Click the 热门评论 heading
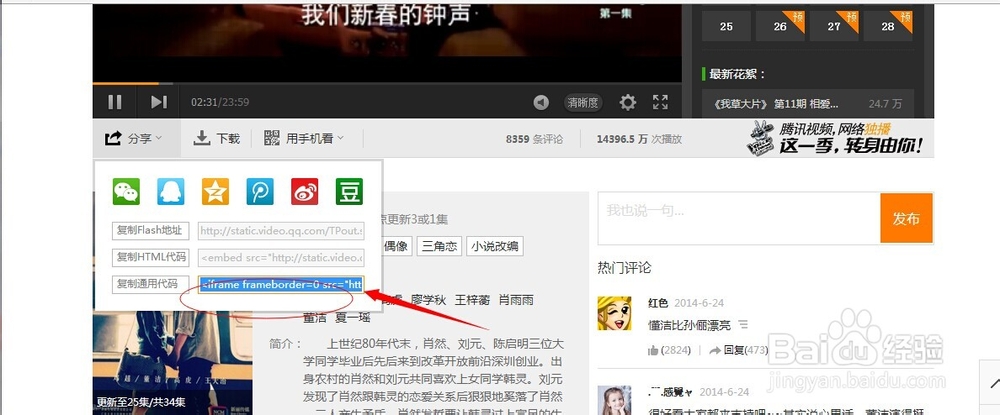Screen dimensions: 1000x415 point(624,268)
